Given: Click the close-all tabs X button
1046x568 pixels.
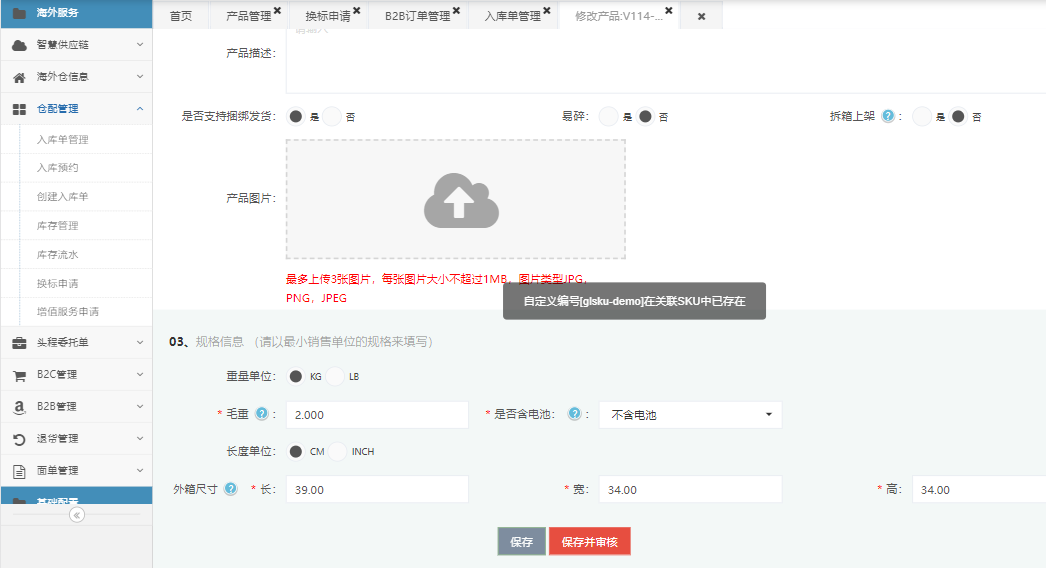Looking at the screenshot, I should (702, 16).
